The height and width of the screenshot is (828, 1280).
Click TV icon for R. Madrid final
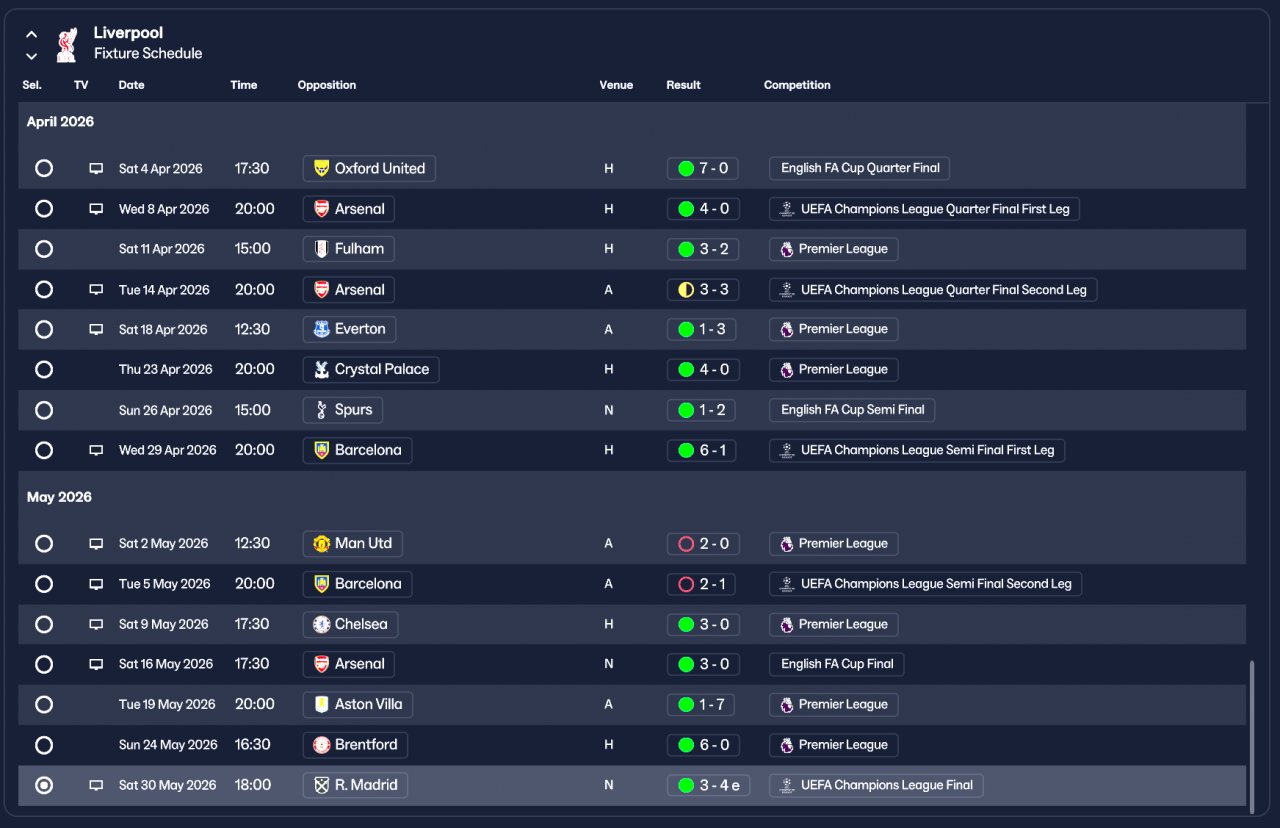click(x=96, y=786)
